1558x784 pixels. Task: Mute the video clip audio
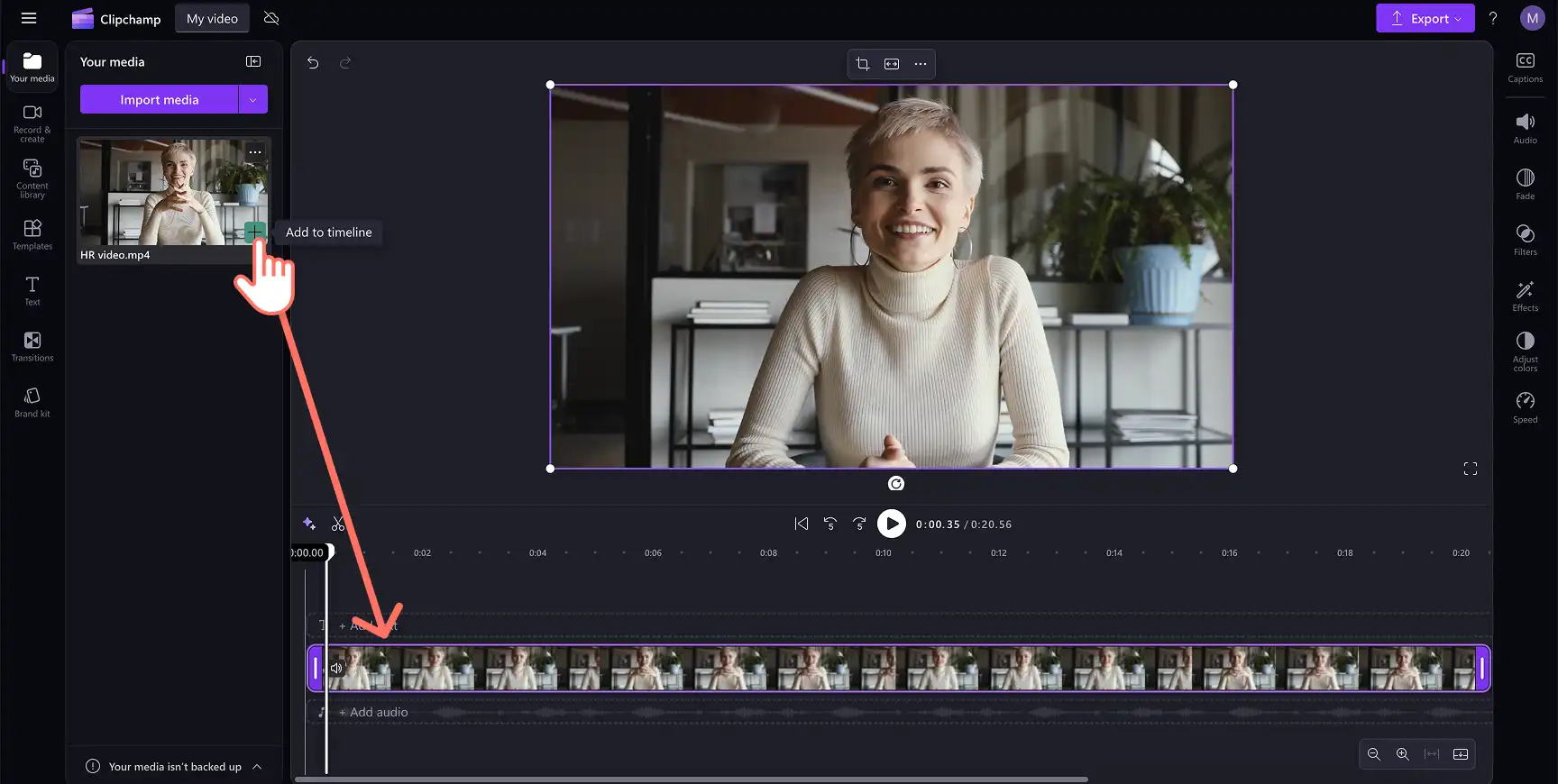(336, 668)
